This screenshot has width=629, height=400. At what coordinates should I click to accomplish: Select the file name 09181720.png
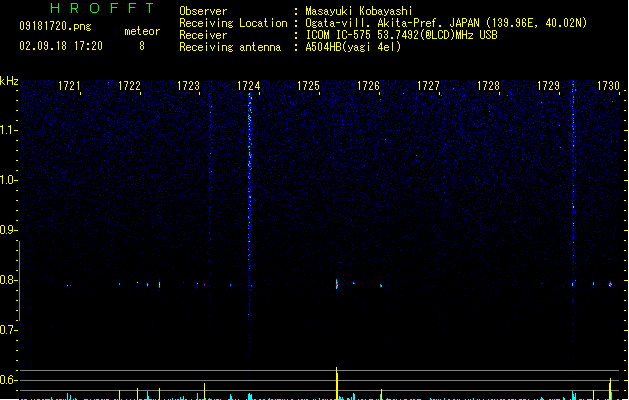(x=55, y=26)
